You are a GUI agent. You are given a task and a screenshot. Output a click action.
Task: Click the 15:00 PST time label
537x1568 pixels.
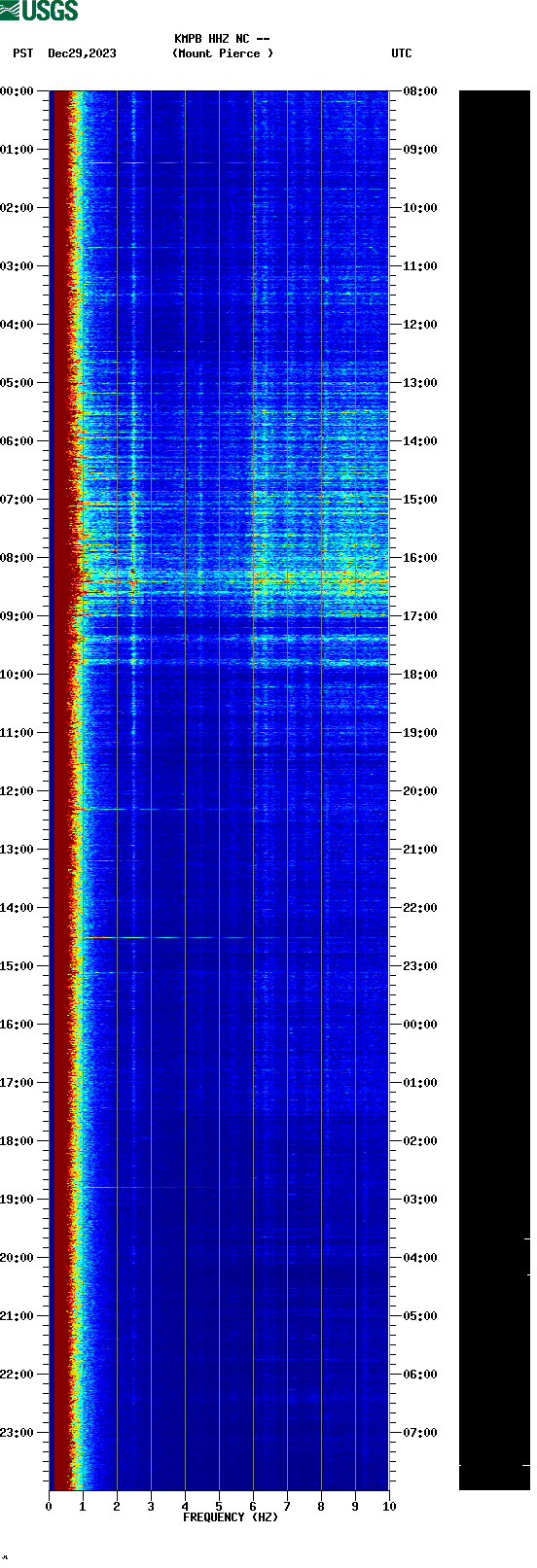(18, 966)
